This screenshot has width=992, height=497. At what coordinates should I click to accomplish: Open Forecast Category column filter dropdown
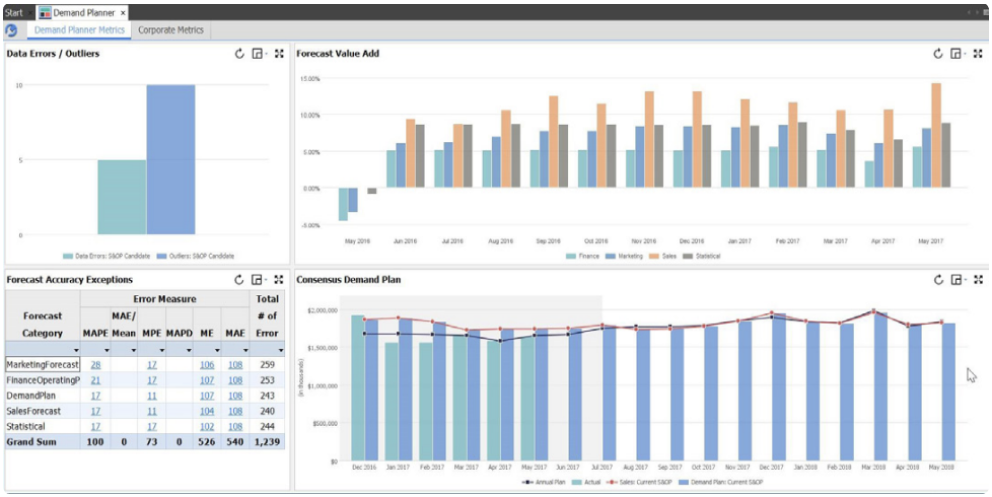click(74, 350)
